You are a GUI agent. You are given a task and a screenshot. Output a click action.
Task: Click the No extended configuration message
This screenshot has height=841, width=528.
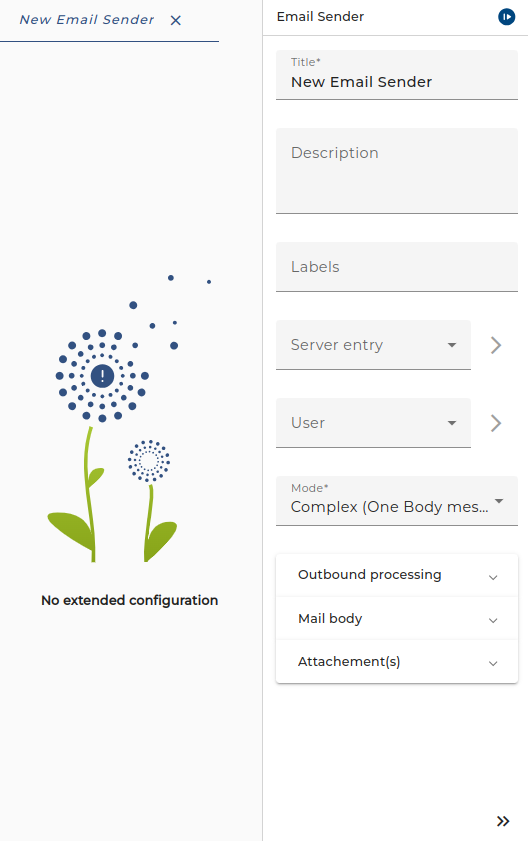coord(129,600)
